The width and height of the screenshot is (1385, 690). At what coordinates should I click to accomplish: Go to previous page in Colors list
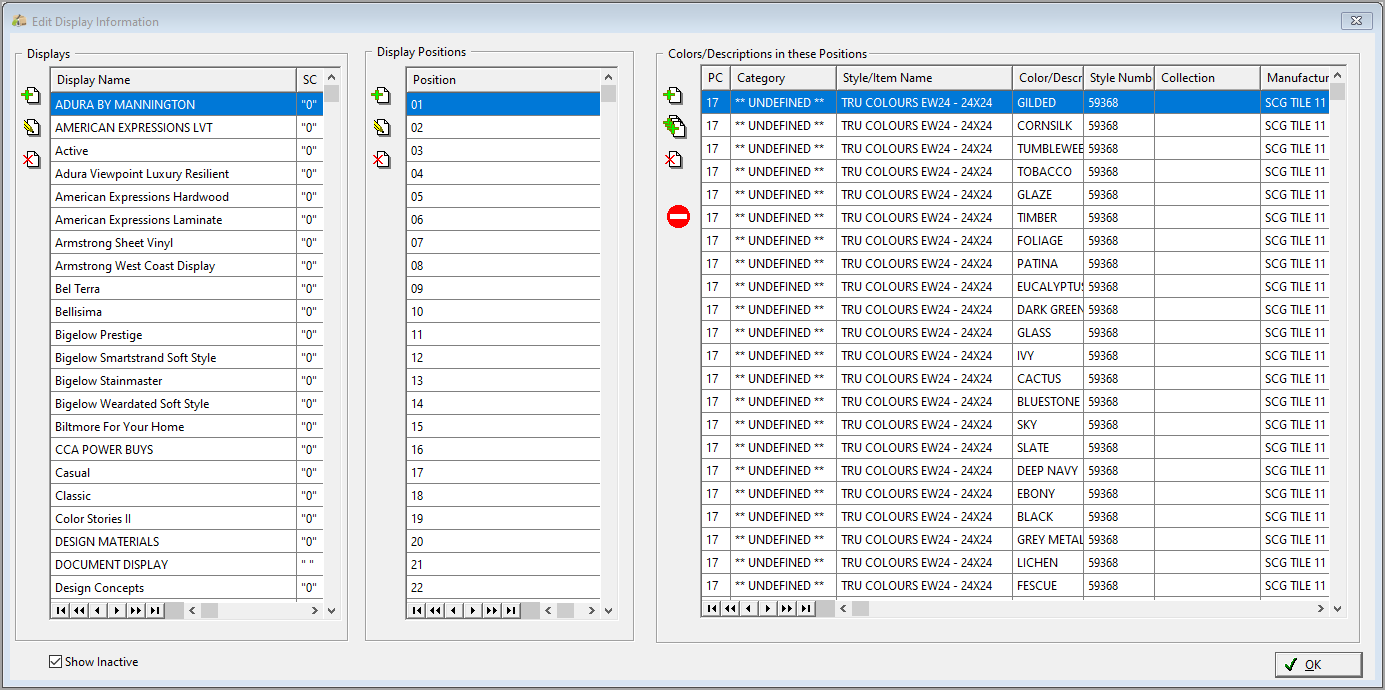730,608
